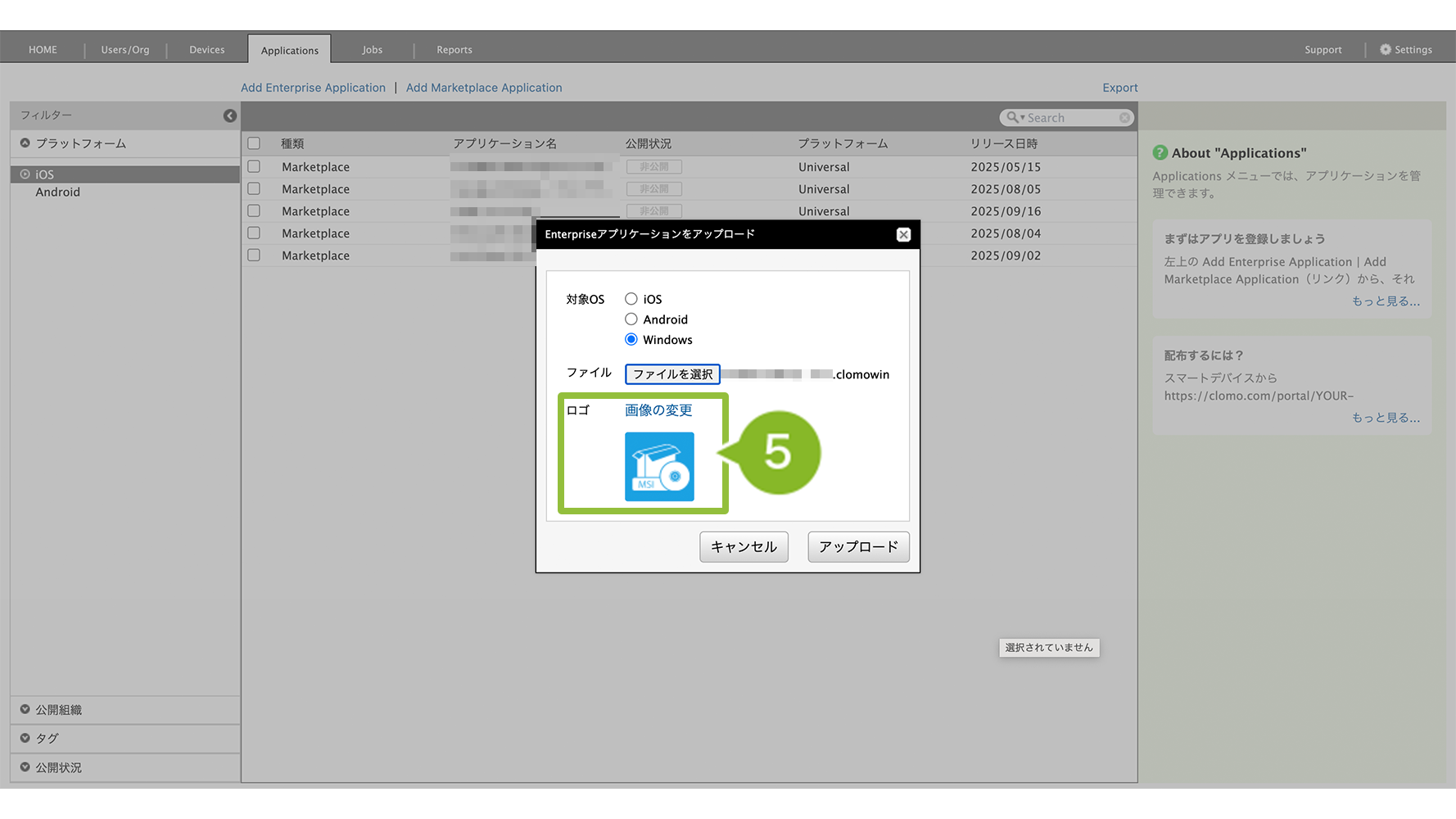Click the MSI installer logo image
The width and height of the screenshot is (1456, 819).
coord(659,467)
